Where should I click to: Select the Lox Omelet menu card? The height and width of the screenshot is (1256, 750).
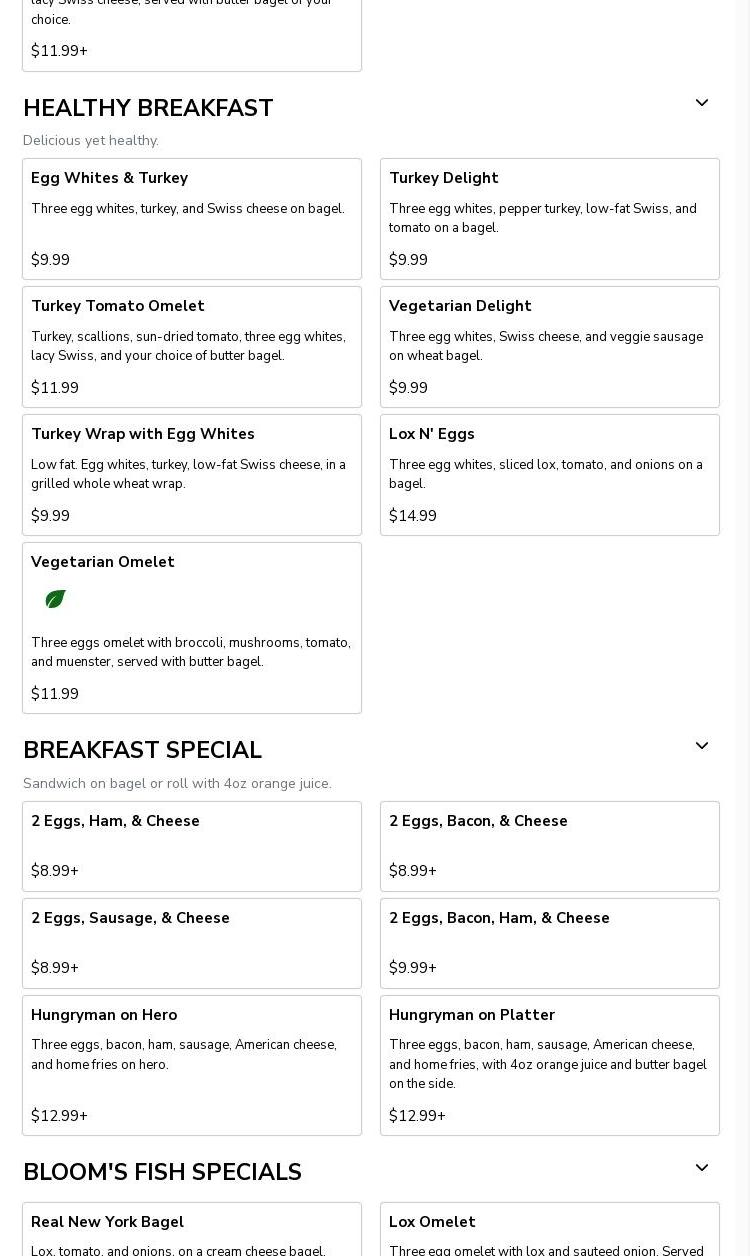(x=549, y=1230)
